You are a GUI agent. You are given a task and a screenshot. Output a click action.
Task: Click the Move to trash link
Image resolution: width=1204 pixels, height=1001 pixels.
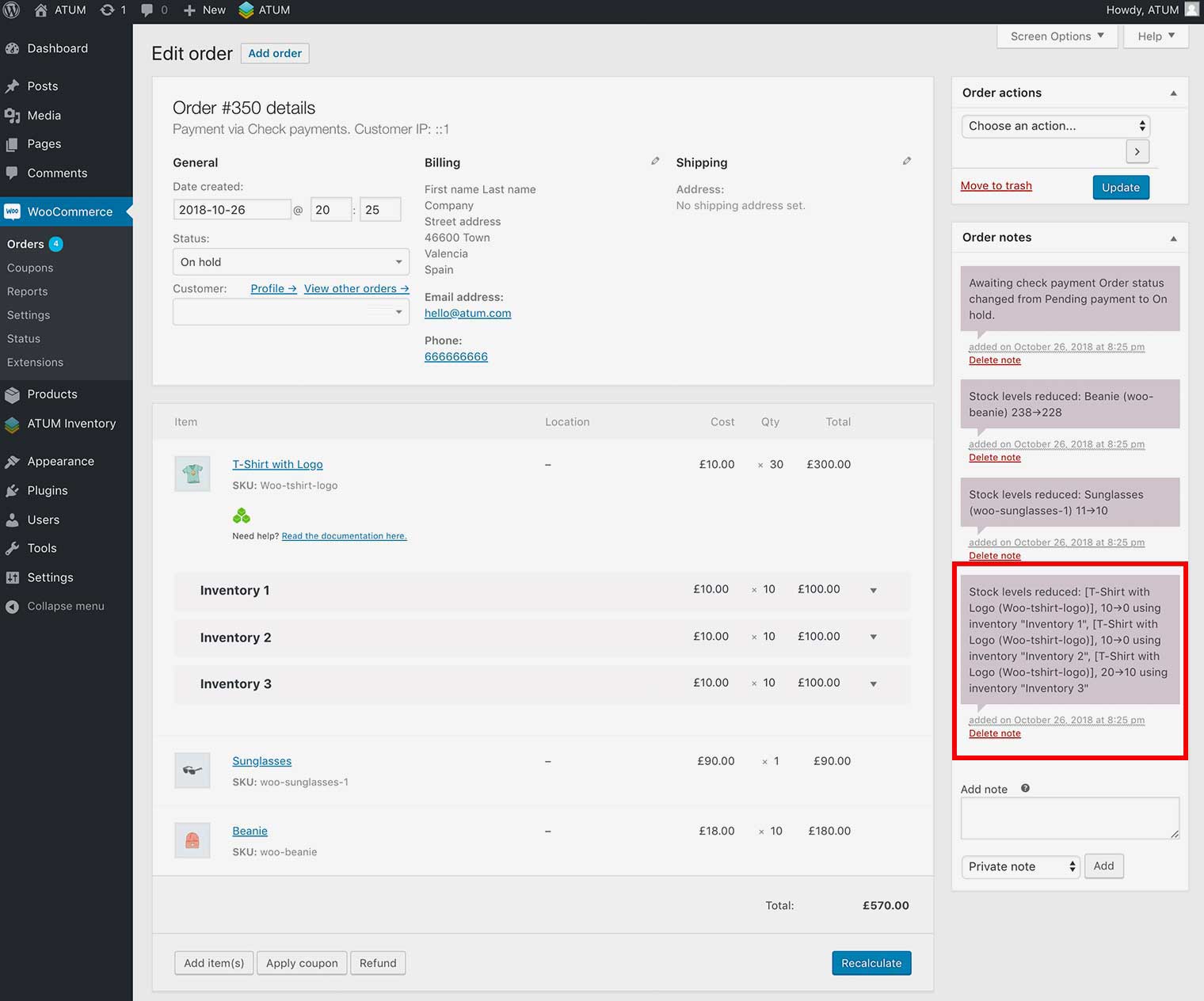[x=996, y=185]
